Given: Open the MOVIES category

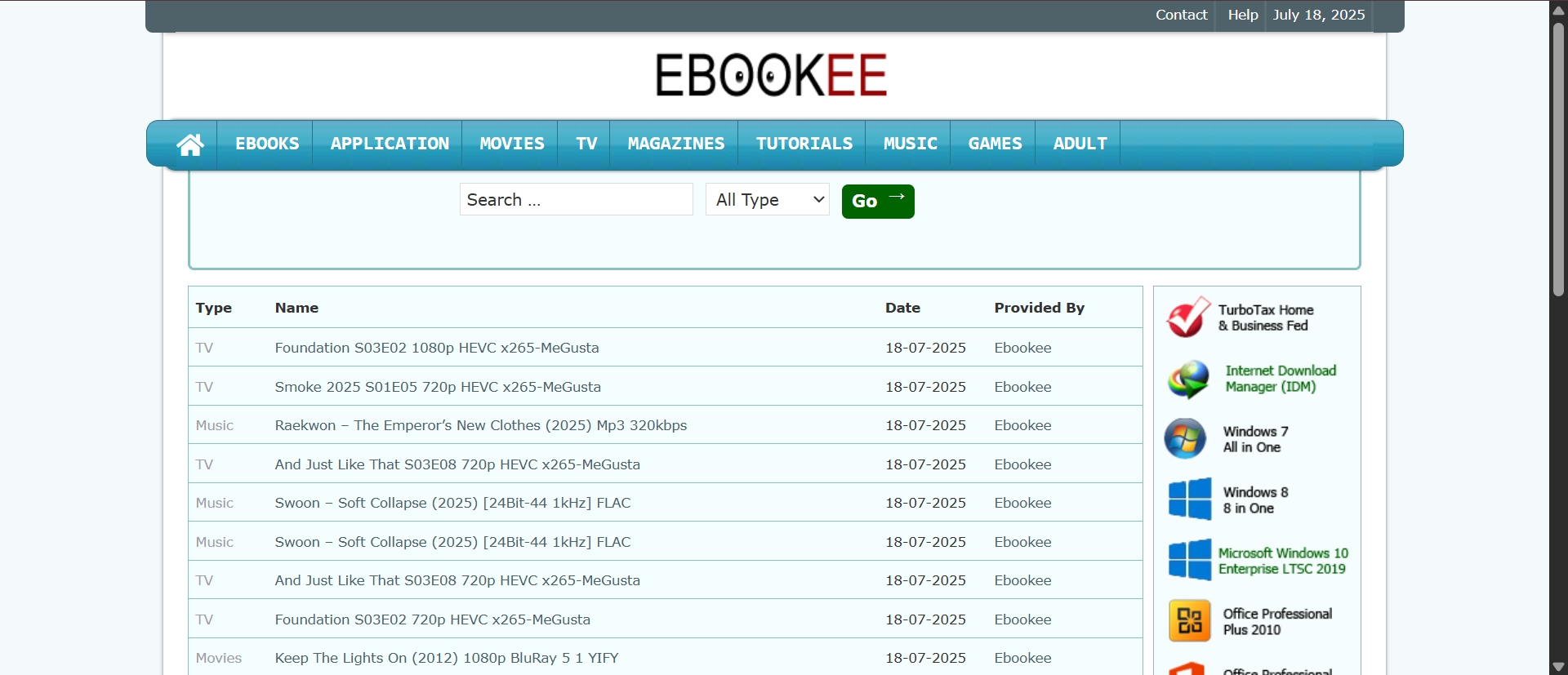Looking at the screenshot, I should [x=512, y=144].
